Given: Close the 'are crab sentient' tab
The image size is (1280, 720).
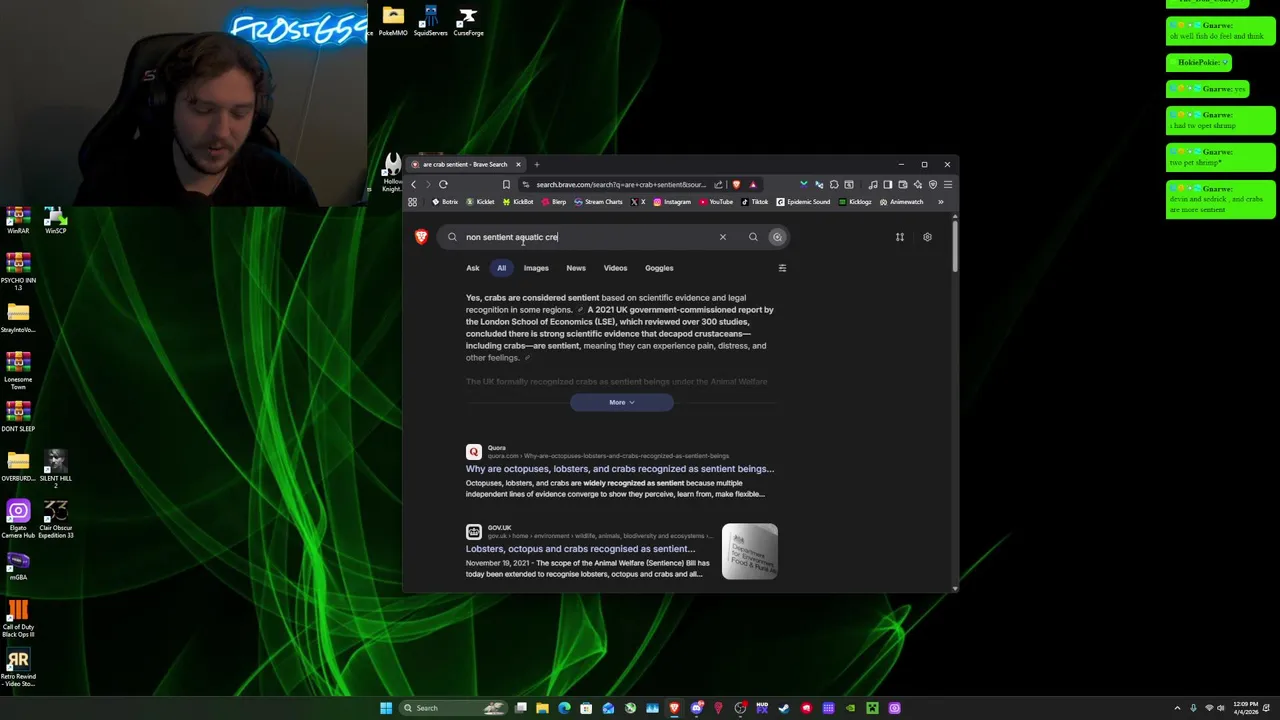Looking at the screenshot, I should pyautogui.click(x=518, y=164).
